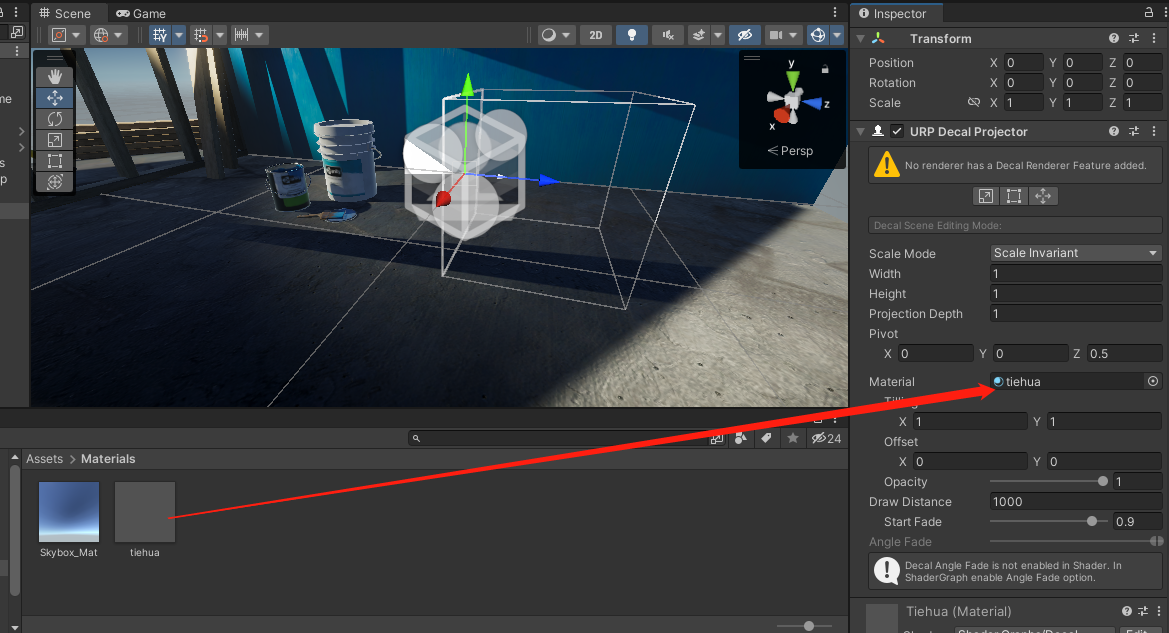Adjust Project panel icon size slider
Viewport: 1169px width, 633px height.
[x=804, y=626]
